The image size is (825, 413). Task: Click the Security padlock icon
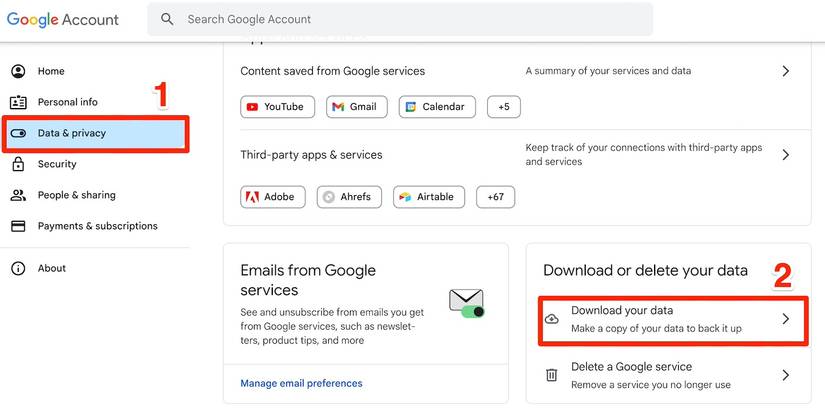pos(18,164)
